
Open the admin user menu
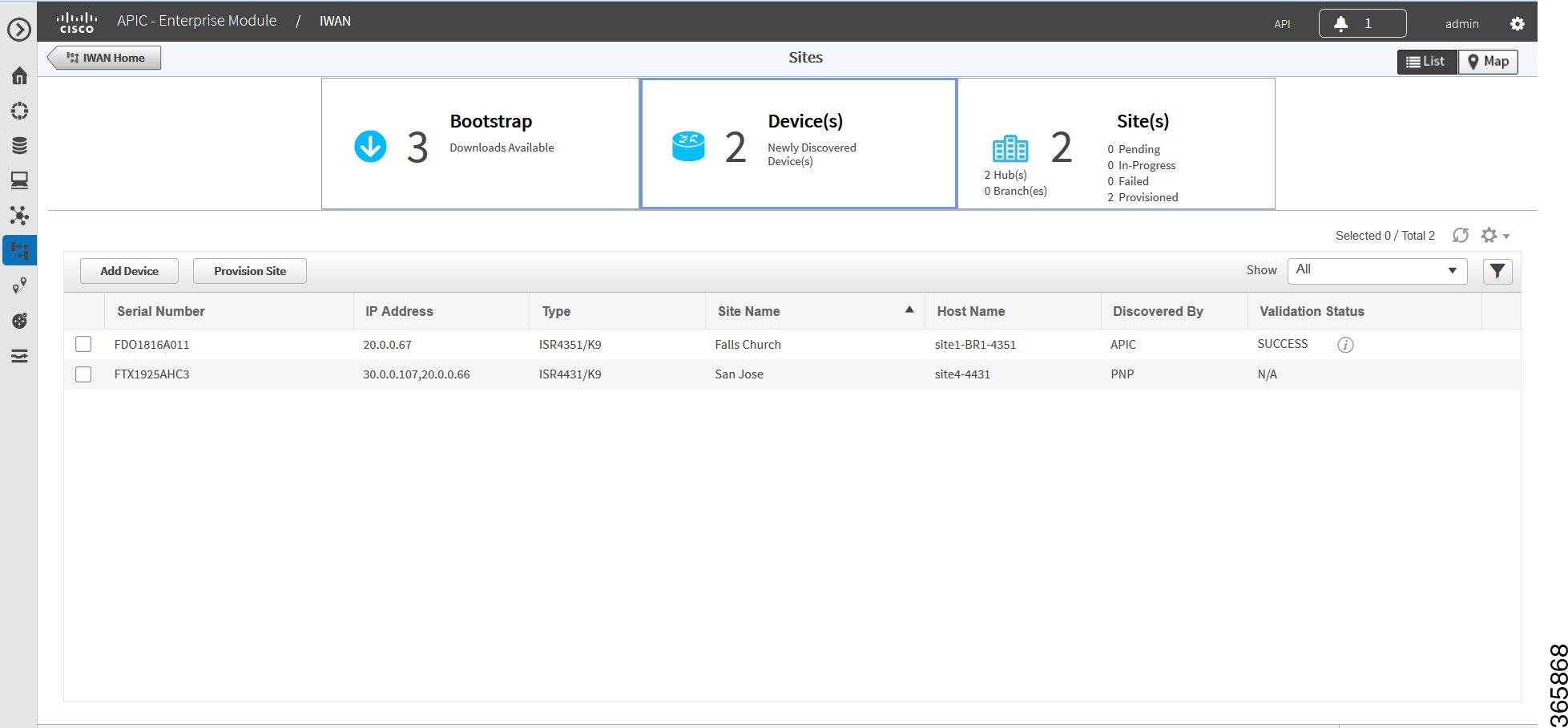click(1461, 24)
